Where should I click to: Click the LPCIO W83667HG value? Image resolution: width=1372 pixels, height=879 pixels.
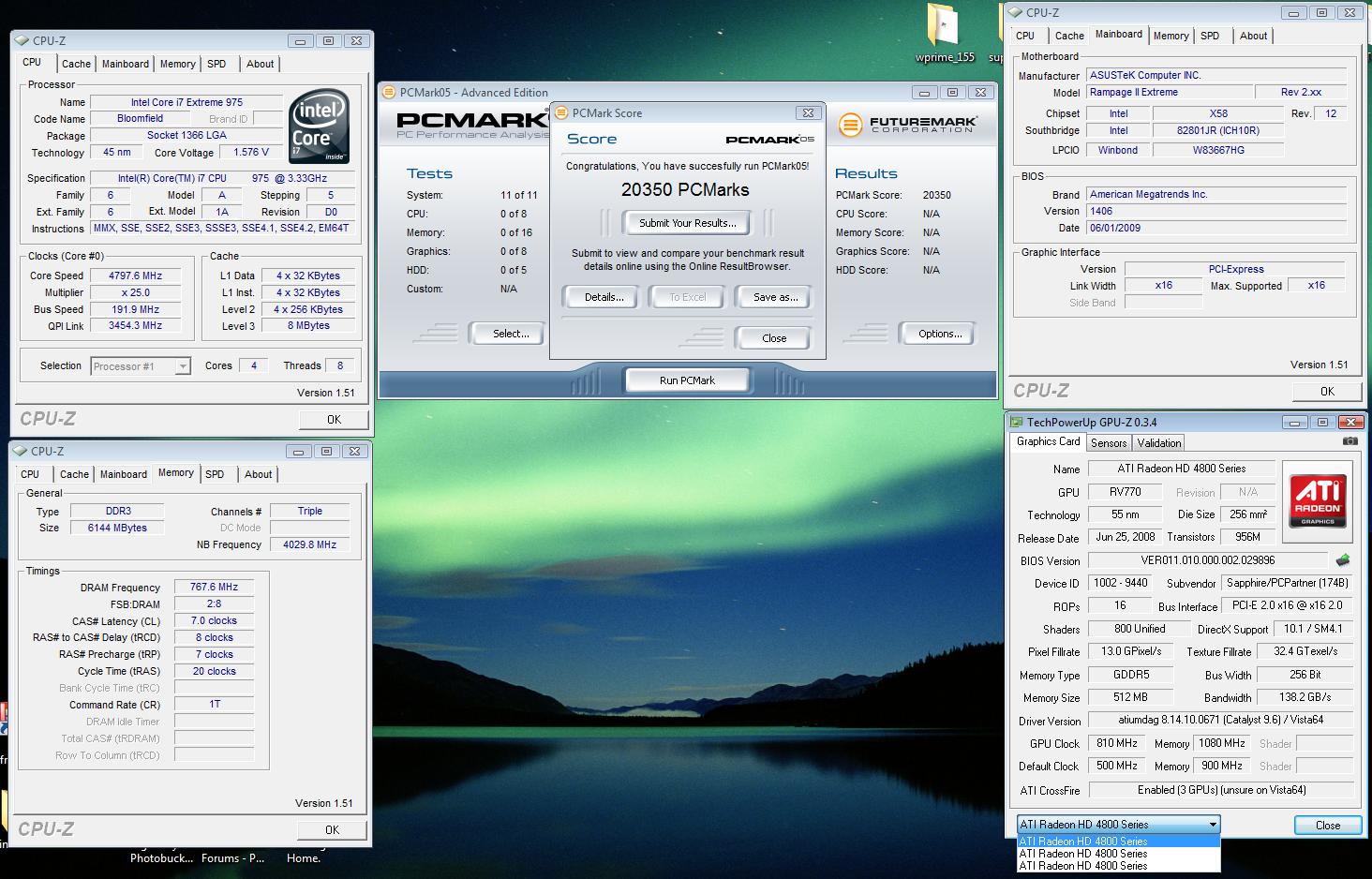coord(1218,150)
